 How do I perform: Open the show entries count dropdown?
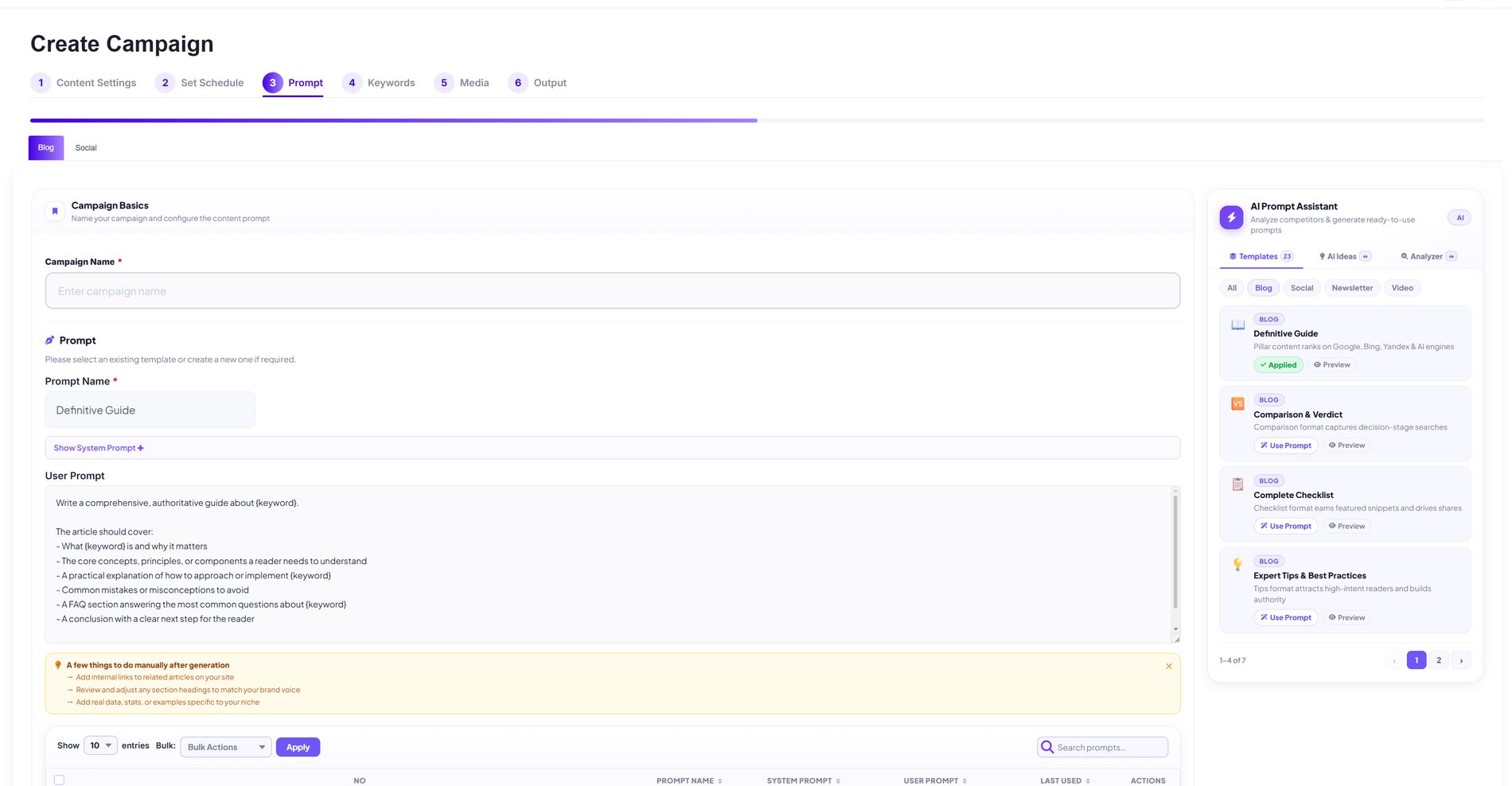click(x=100, y=745)
